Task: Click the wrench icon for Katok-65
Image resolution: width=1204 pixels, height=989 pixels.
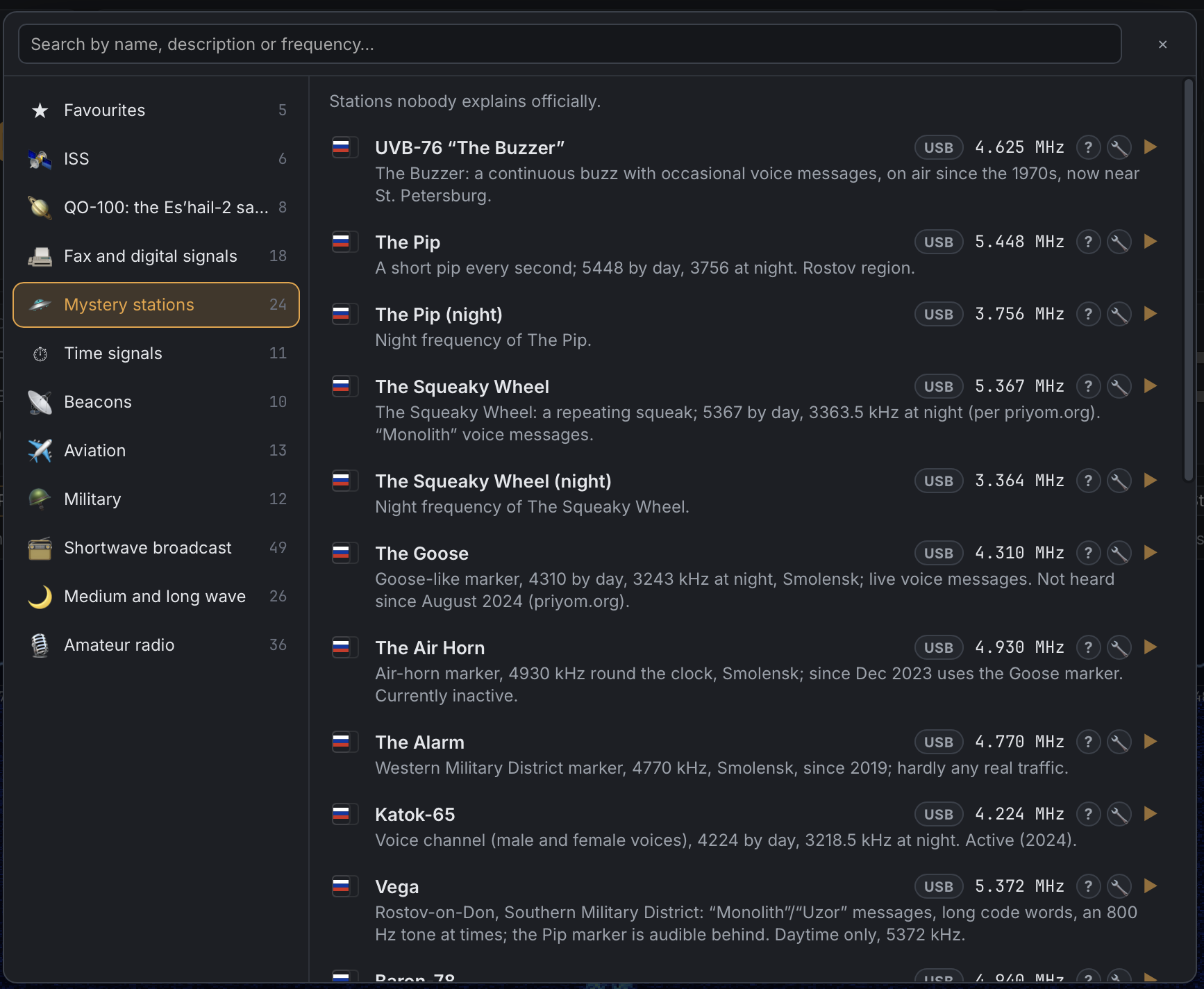Action: point(1119,814)
